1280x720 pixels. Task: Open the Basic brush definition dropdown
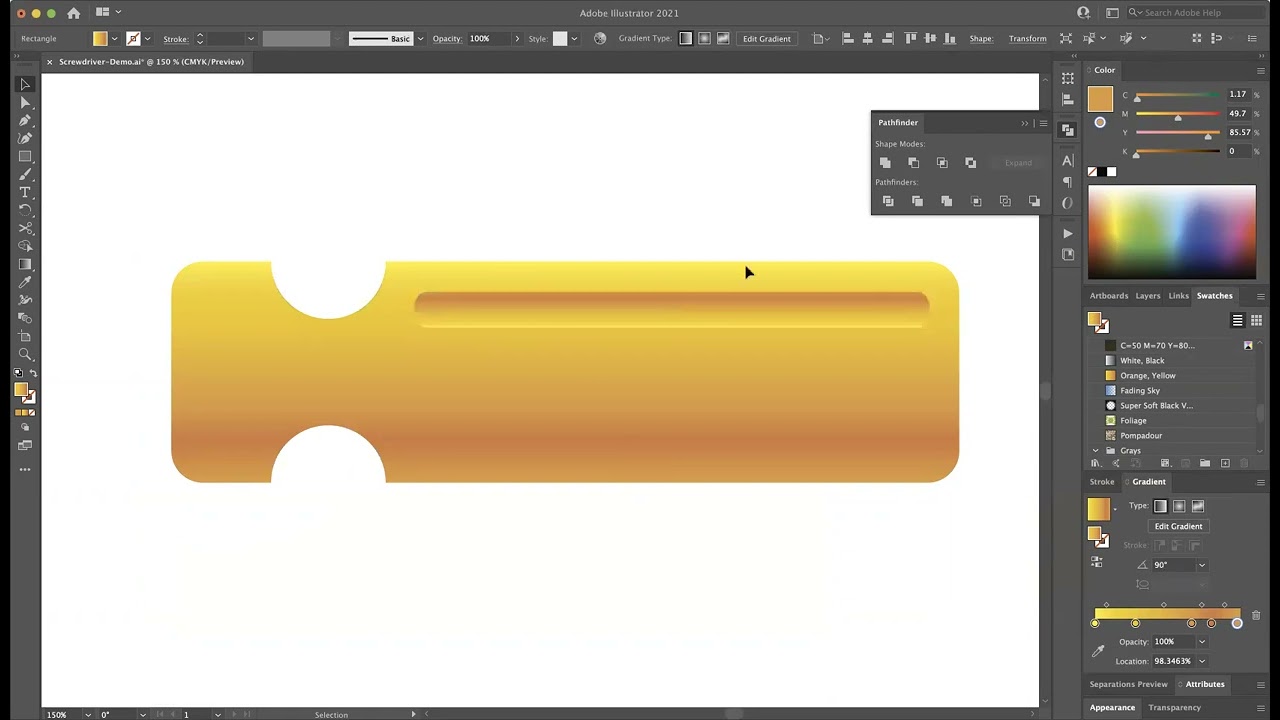tap(420, 38)
